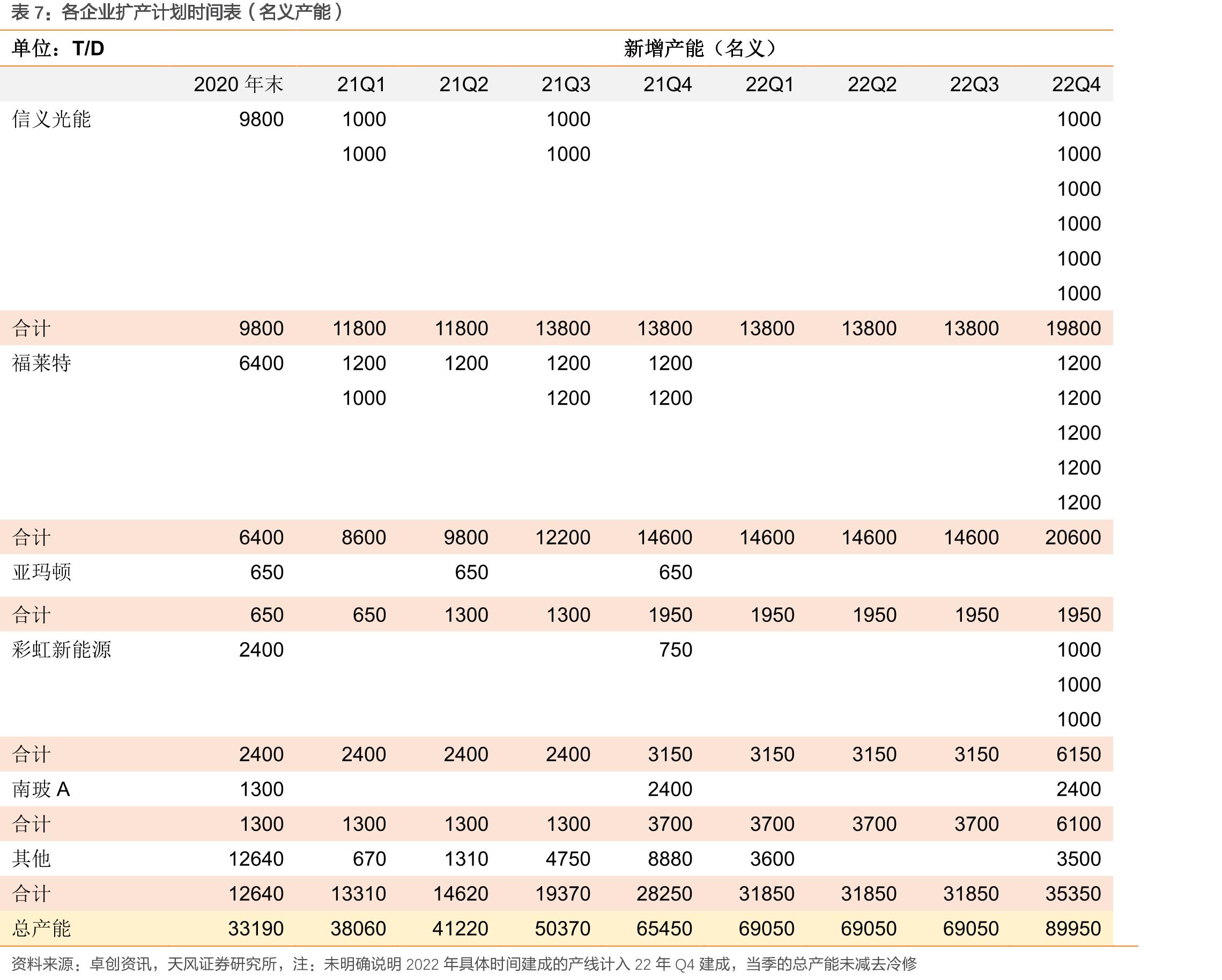Select the row label 南玻 A
Image resolution: width=1222 pixels, height=980 pixels.
[41, 789]
